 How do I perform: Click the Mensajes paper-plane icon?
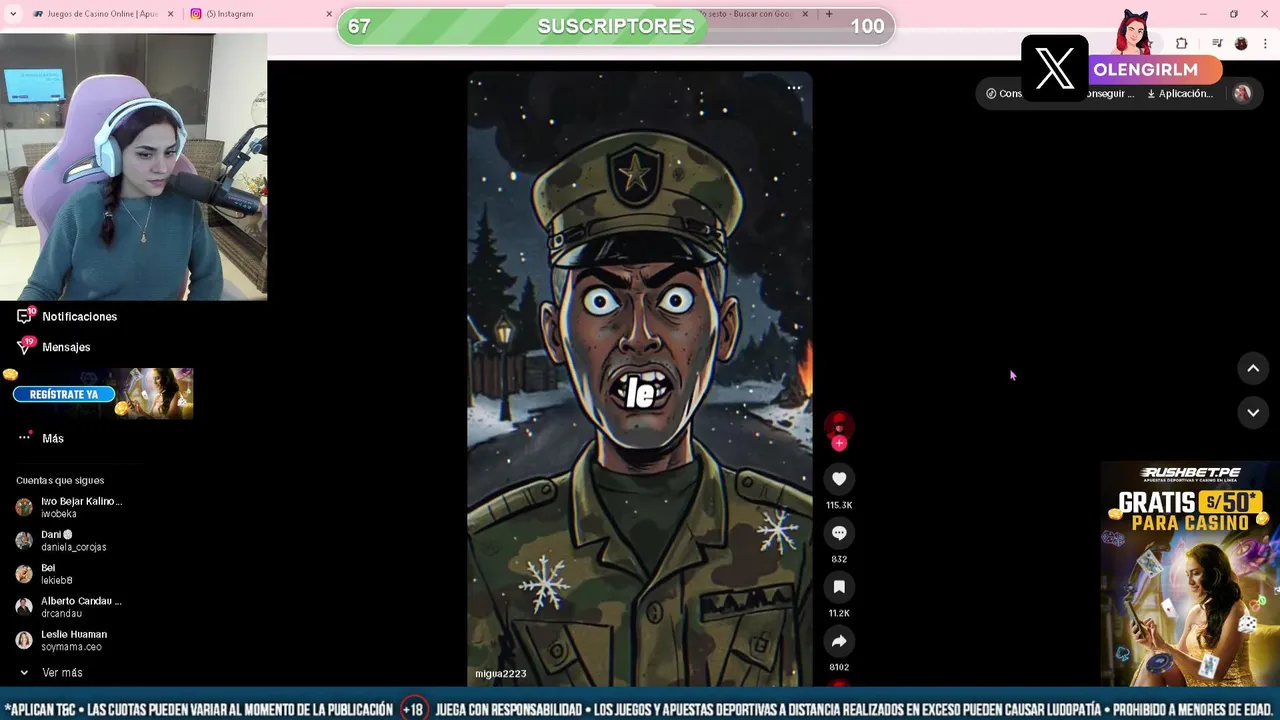tap(24, 347)
